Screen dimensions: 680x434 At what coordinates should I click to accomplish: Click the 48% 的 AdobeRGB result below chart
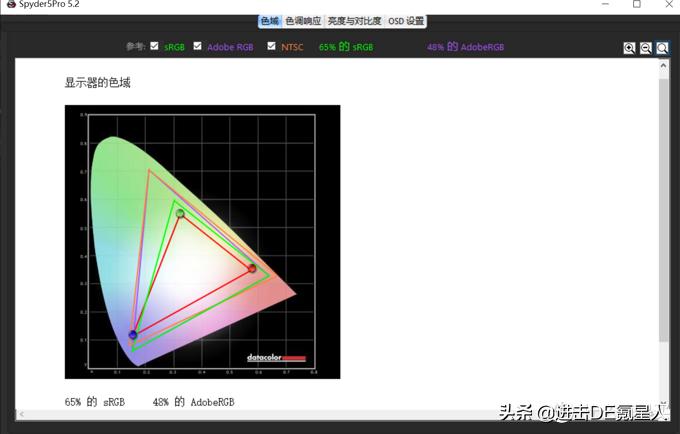(193, 402)
